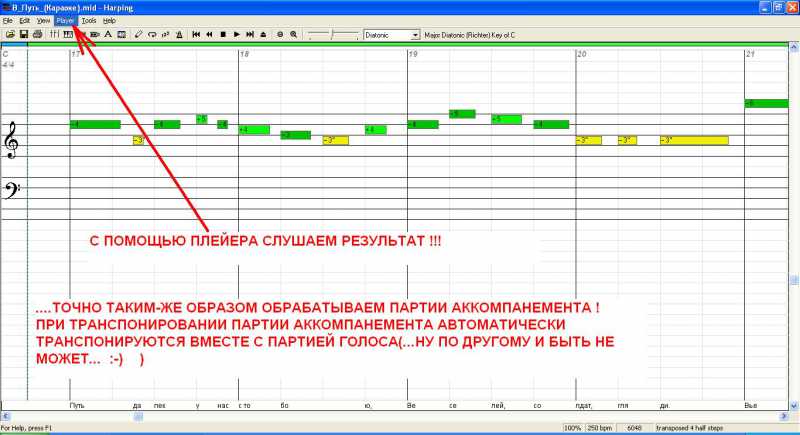Open the View menu
This screenshot has width=800, height=435.
(x=43, y=21)
